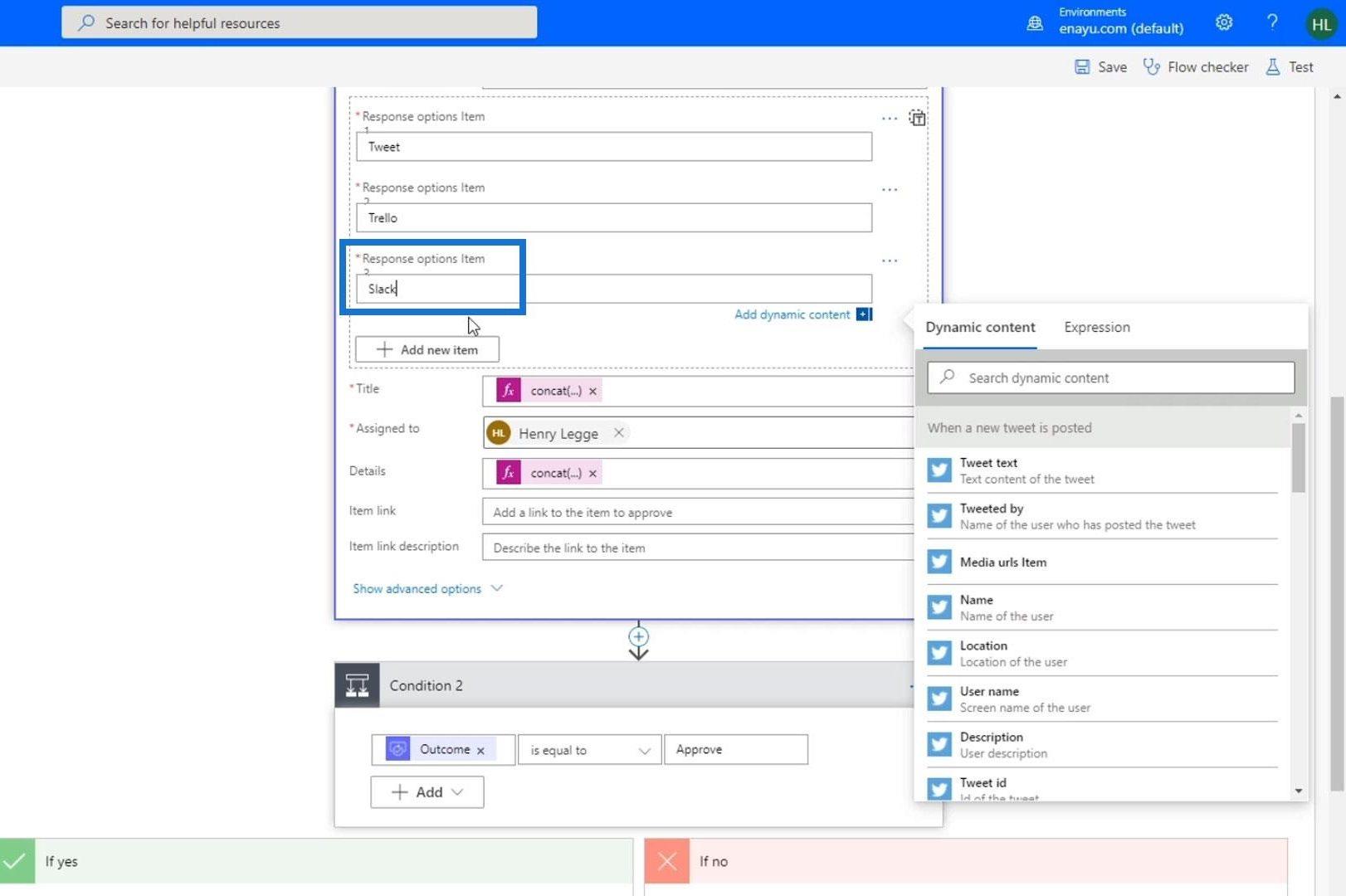Click the Outcome approval icon
Viewport: 1346px width, 896px height.
click(x=397, y=749)
